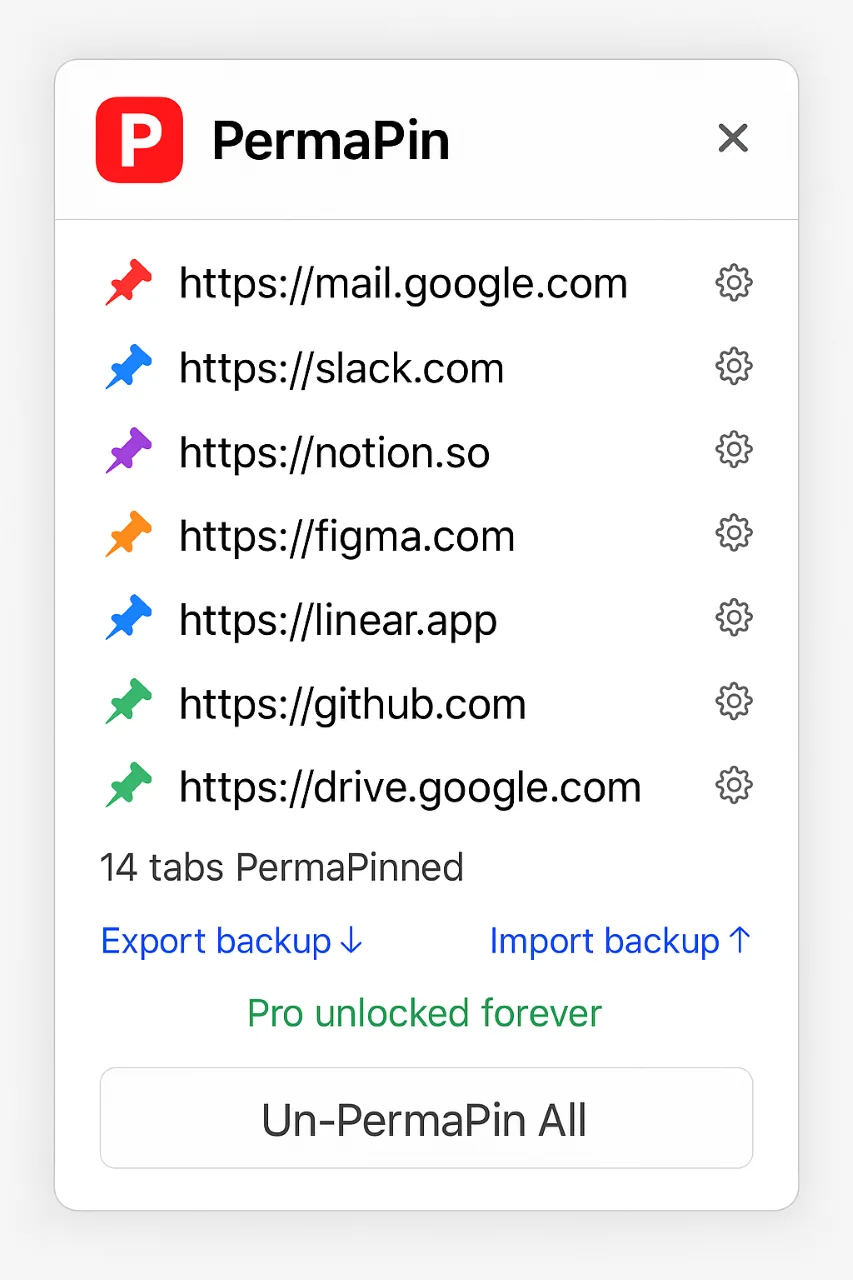Close the PermaPin popup
853x1280 pixels.
coord(733,138)
